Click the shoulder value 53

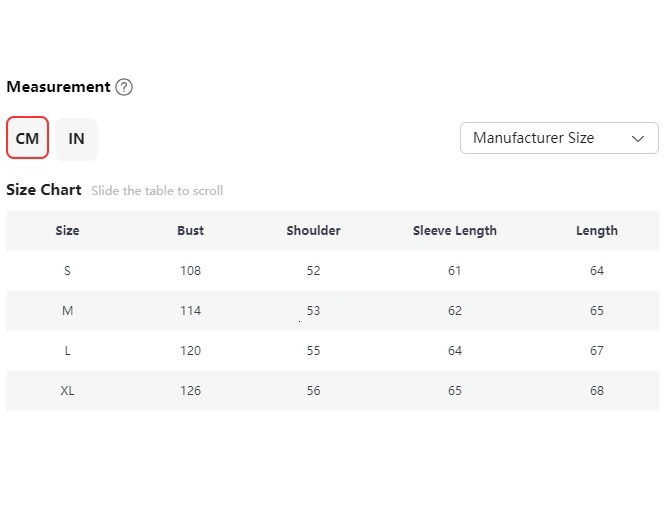click(x=313, y=311)
